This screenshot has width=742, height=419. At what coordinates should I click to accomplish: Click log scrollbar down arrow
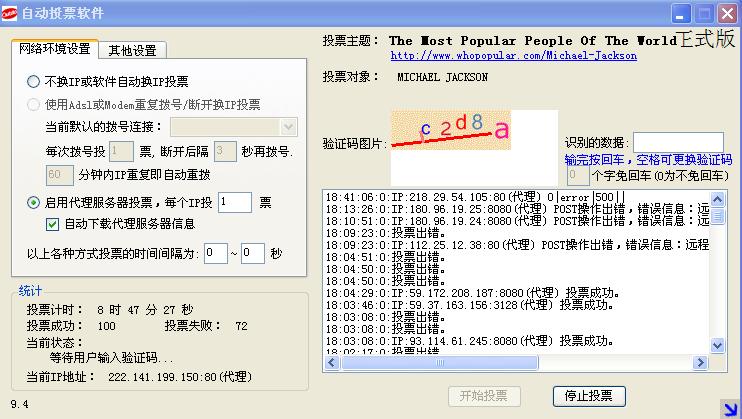(717, 346)
